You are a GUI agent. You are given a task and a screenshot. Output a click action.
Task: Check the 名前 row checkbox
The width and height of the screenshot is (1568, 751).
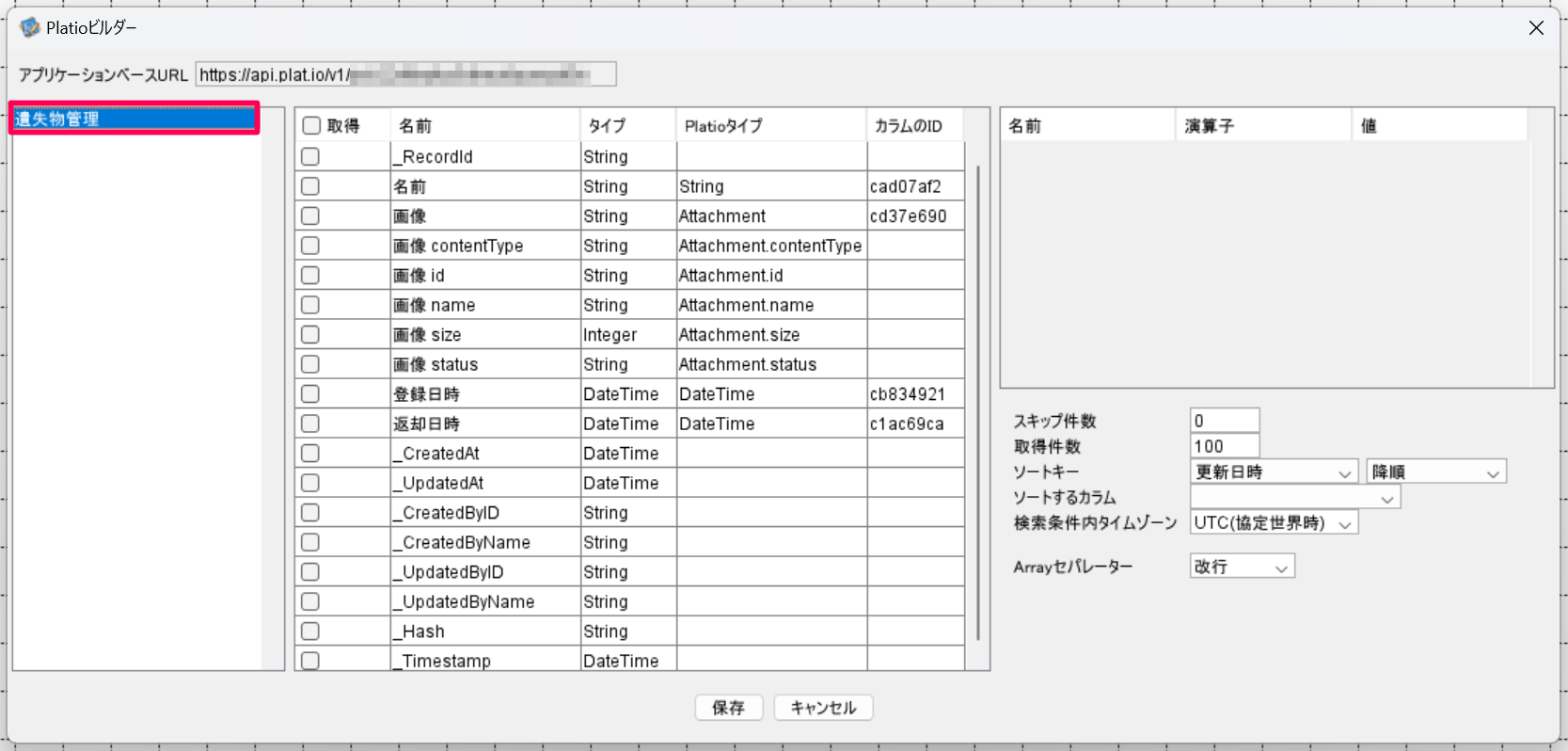[310, 186]
